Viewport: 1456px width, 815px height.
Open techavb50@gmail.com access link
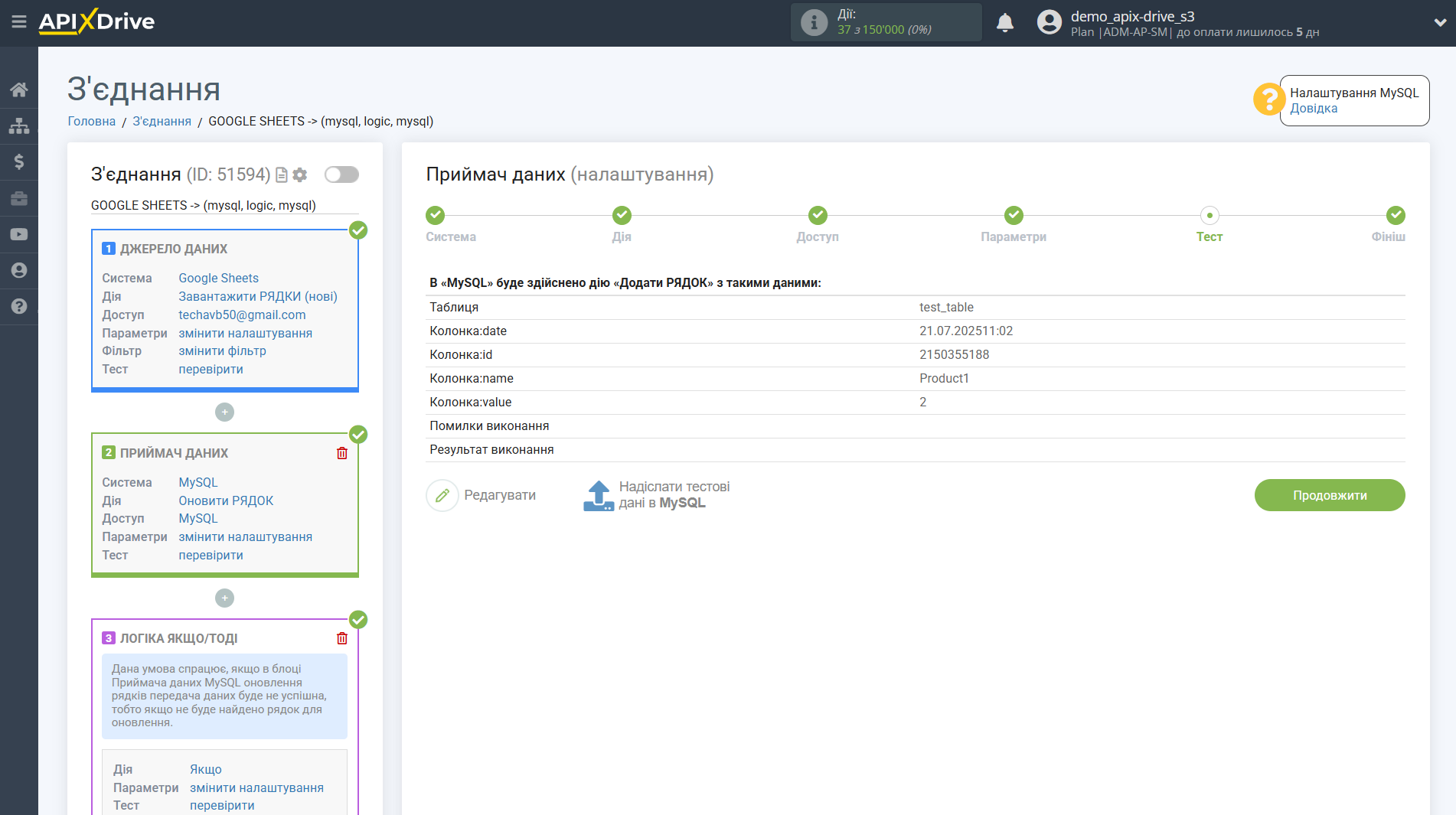click(x=242, y=315)
